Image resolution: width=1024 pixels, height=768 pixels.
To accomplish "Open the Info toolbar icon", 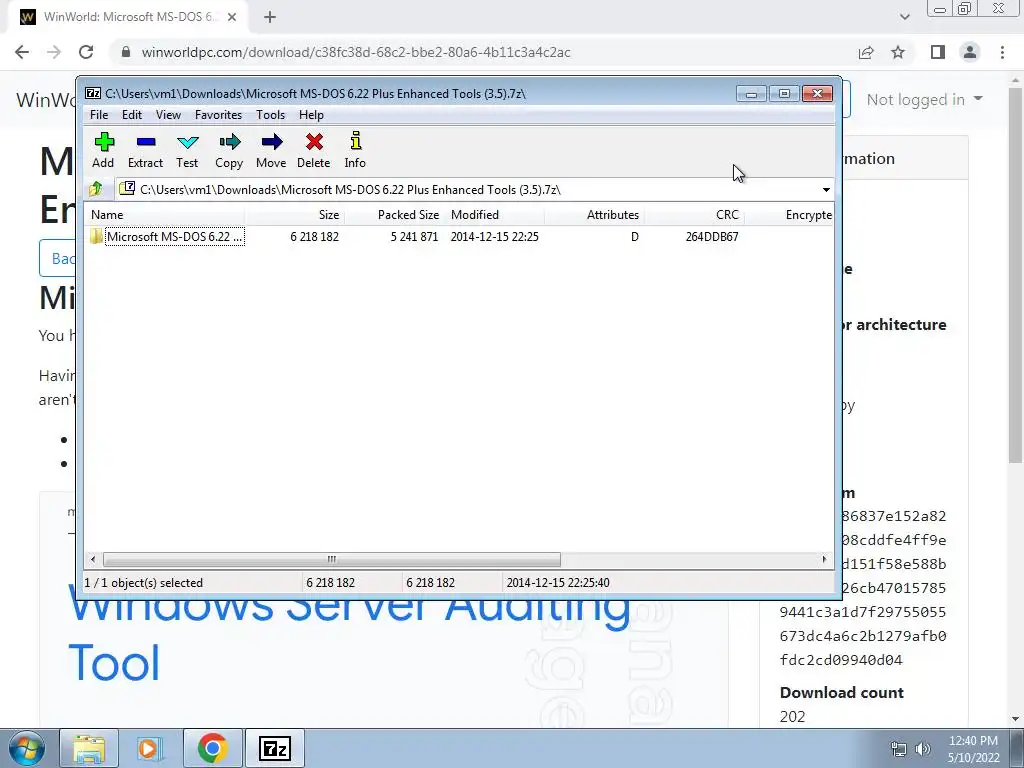I will click(x=355, y=150).
